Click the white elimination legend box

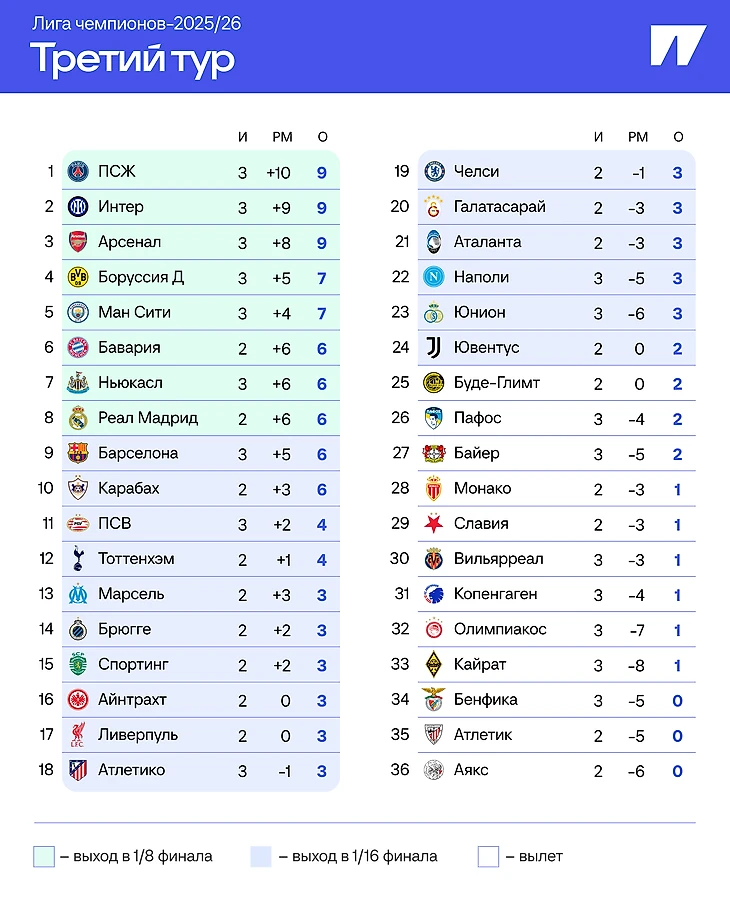(488, 857)
